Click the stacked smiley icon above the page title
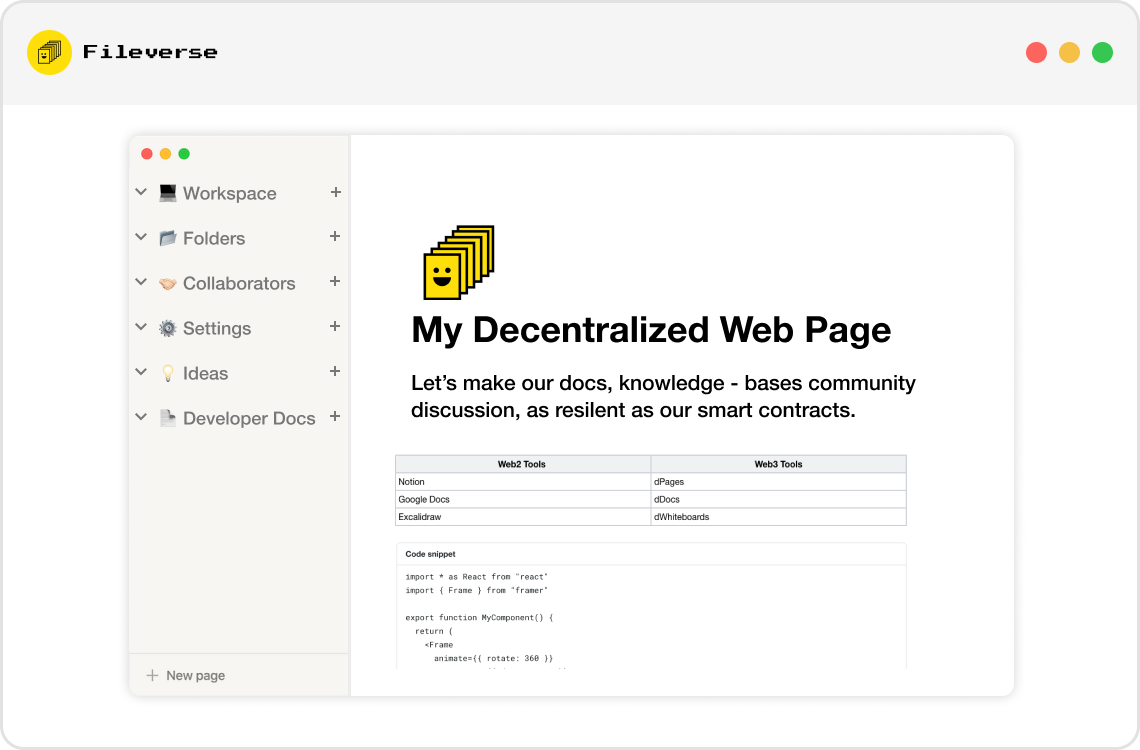 [x=456, y=263]
